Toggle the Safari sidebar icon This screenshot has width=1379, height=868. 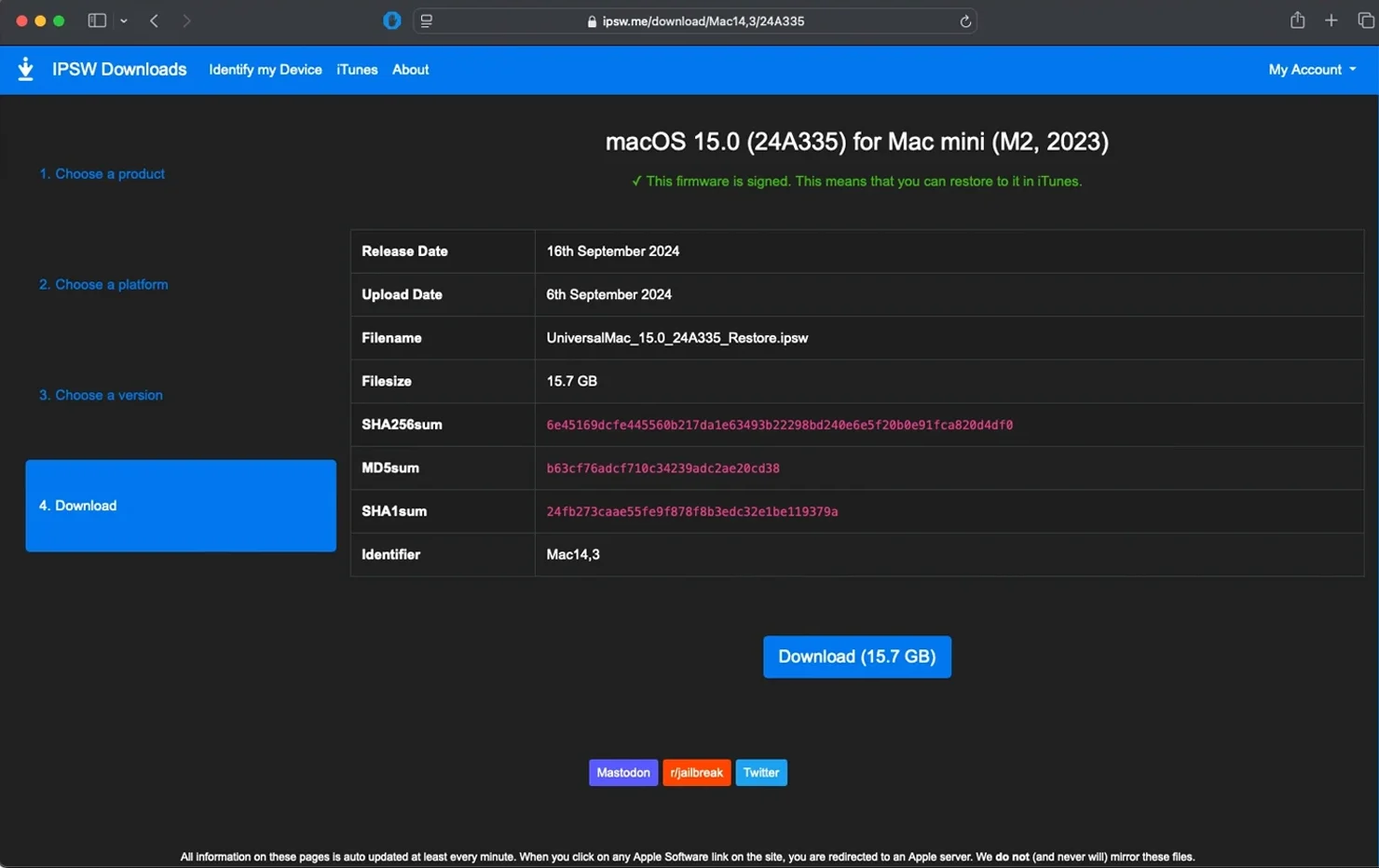tap(96, 20)
